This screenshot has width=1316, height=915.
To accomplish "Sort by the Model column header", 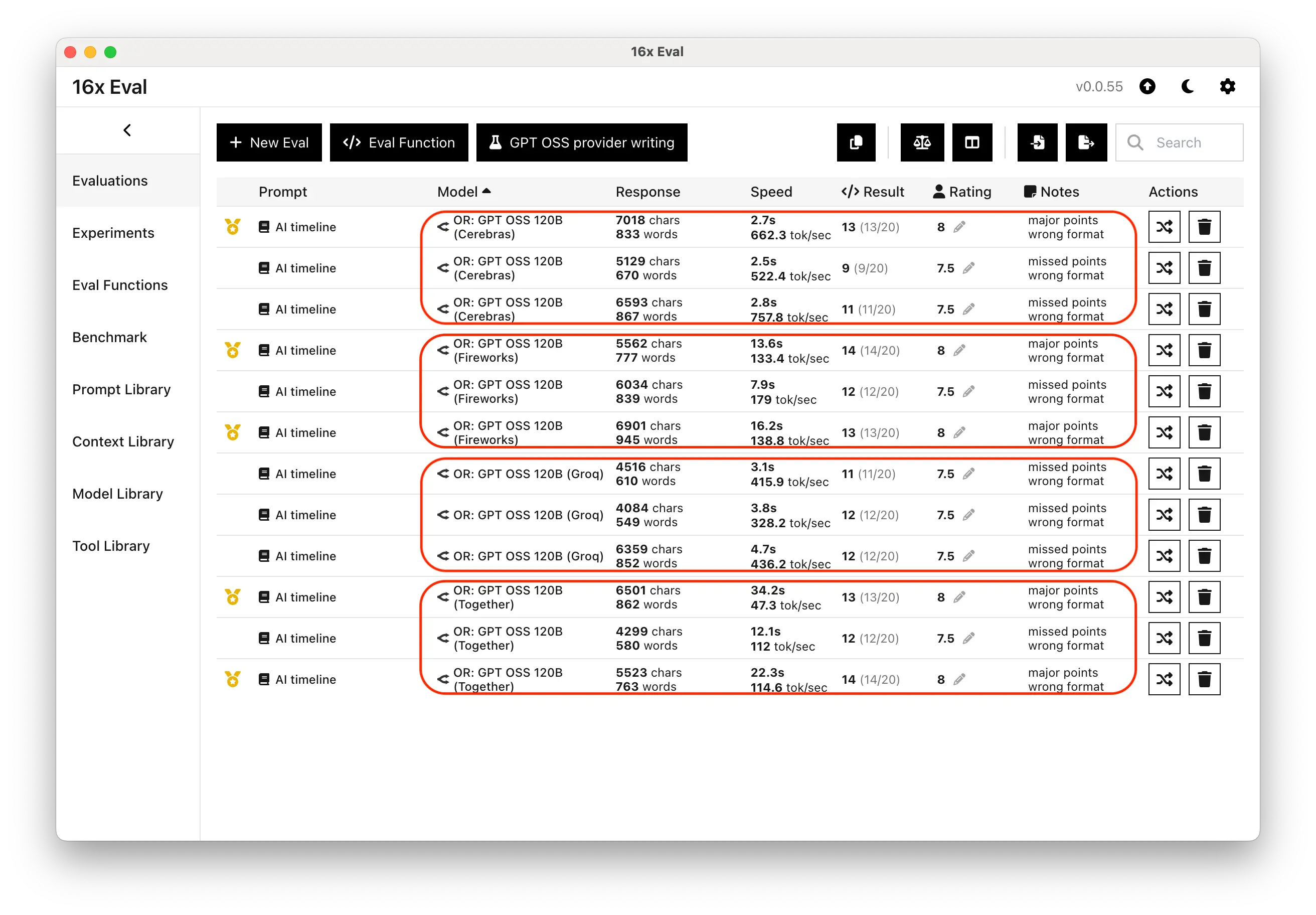I will 464,192.
